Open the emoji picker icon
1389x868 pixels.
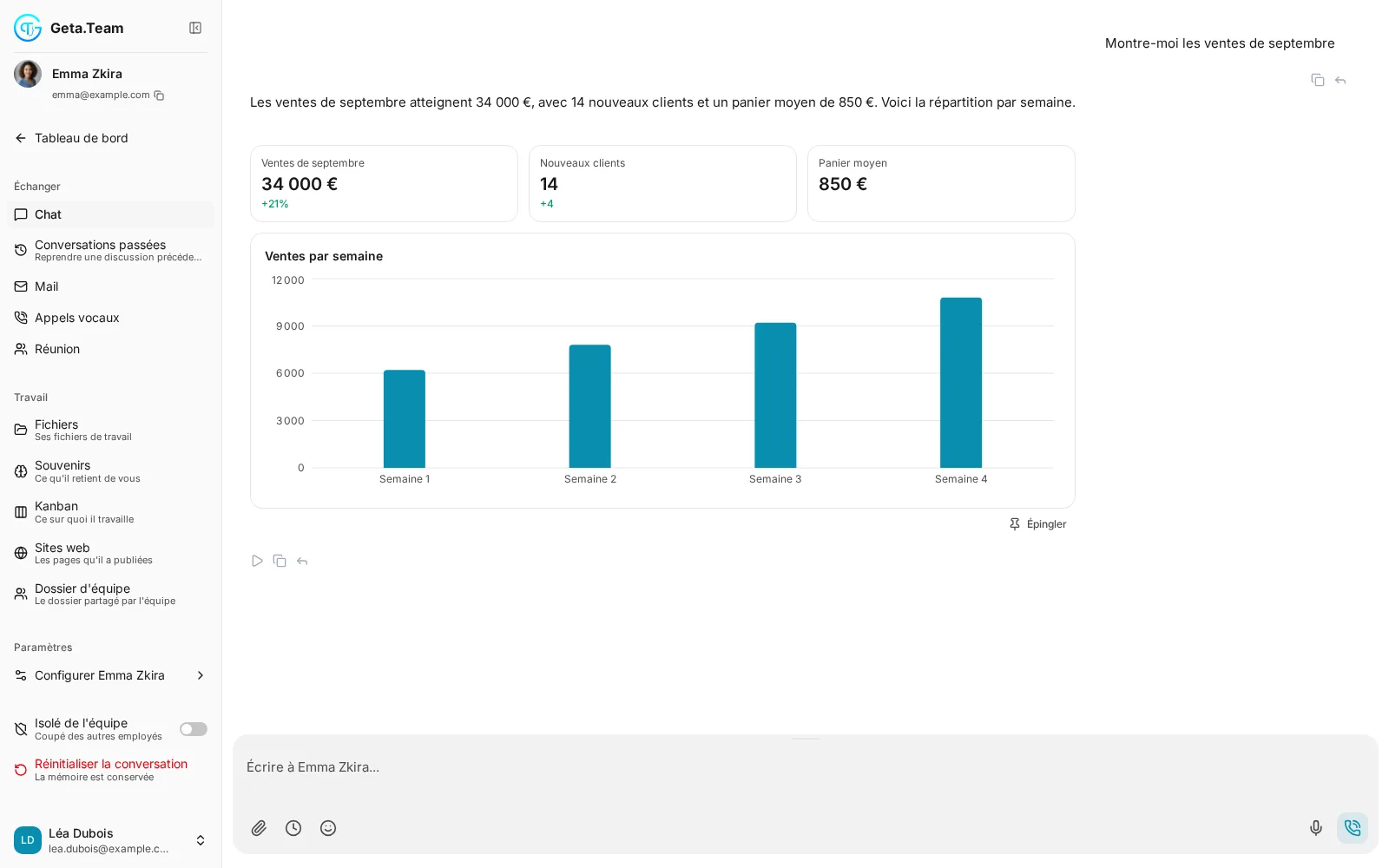328,828
